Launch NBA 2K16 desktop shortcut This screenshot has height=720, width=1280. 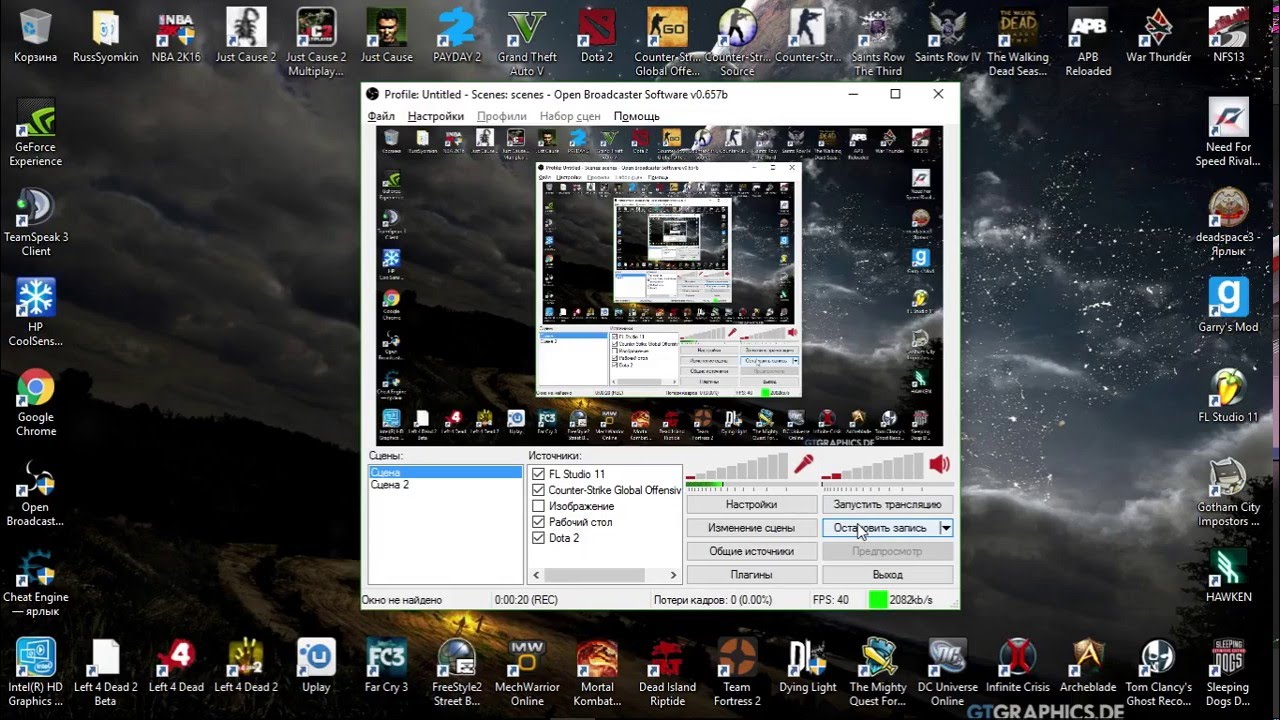[175, 36]
